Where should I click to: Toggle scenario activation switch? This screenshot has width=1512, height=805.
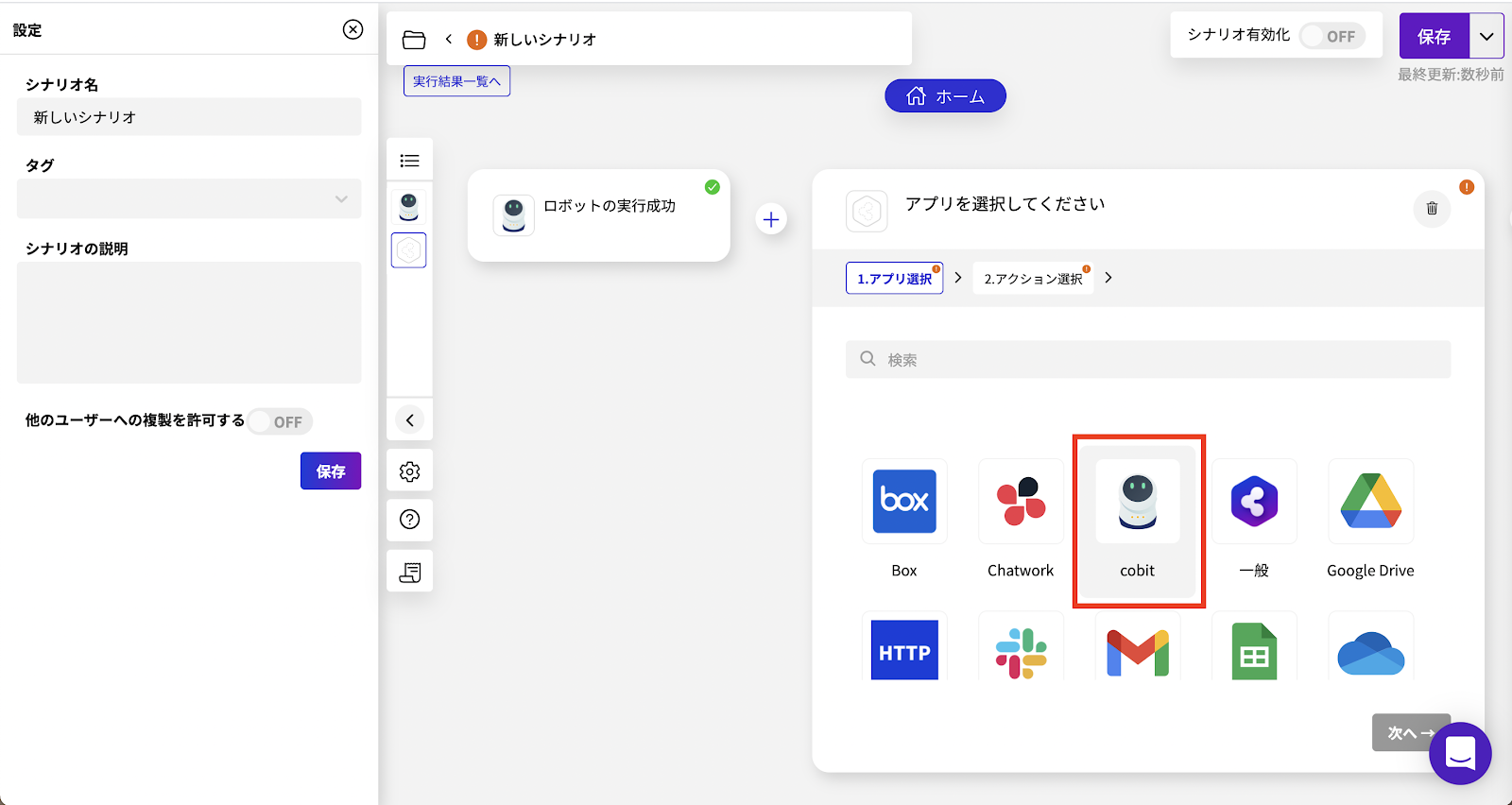point(1332,36)
